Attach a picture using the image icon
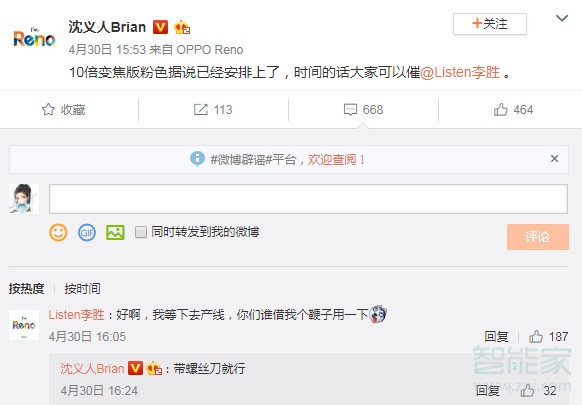 coord(115,233)
